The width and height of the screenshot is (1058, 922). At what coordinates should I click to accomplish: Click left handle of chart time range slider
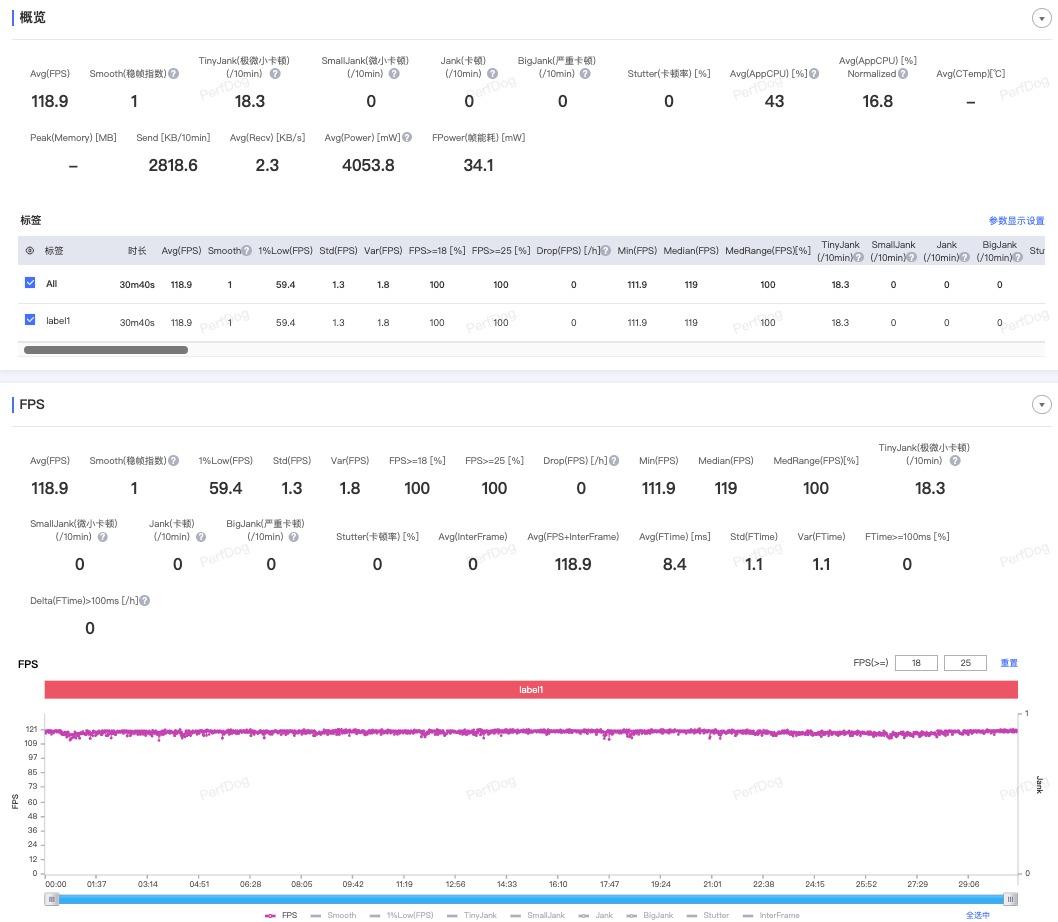[x=51, y=899]
